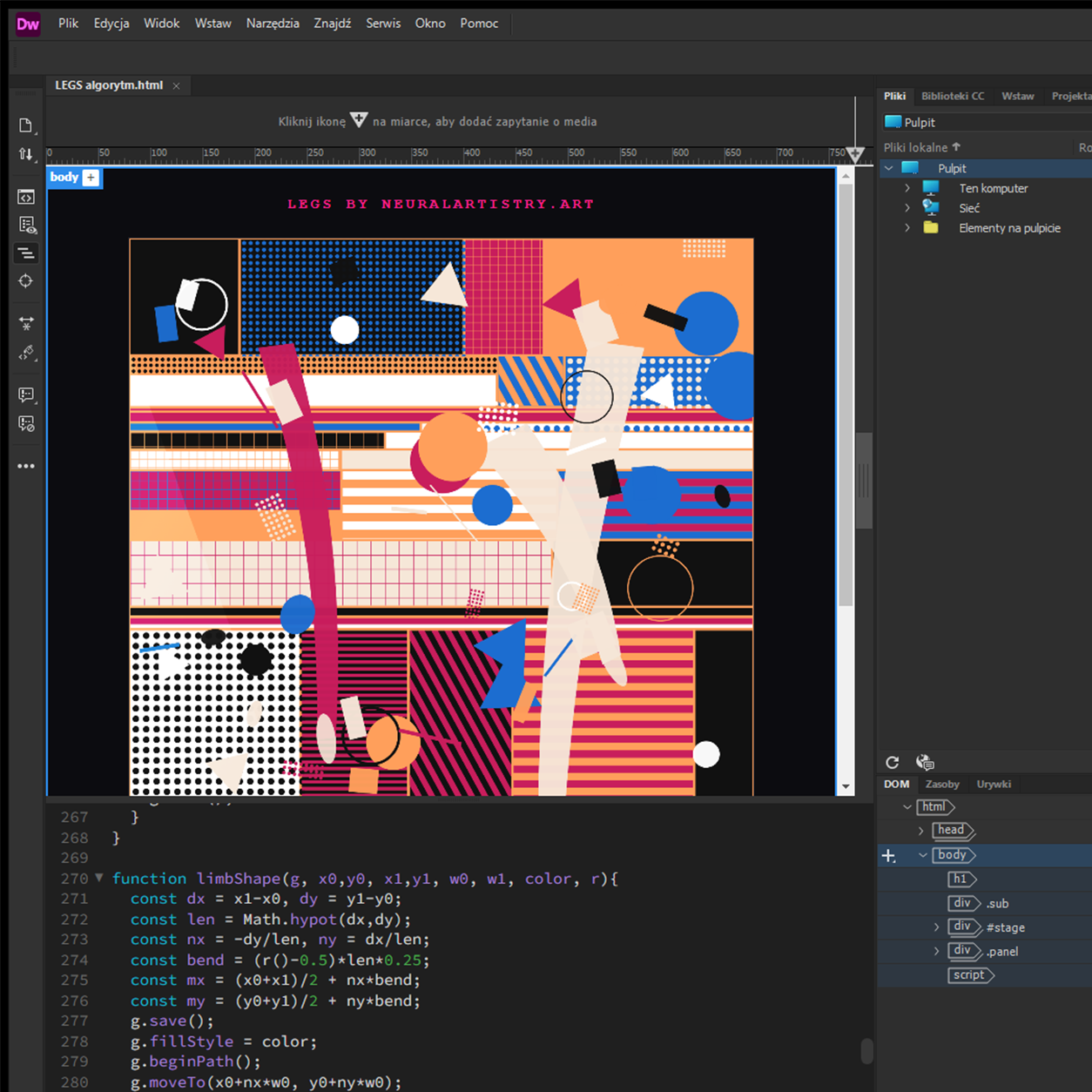
Task: Expand the head node in DOM
Action: pos(921,831)
